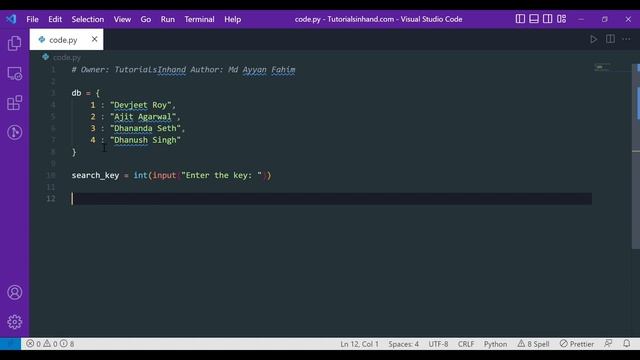Split the editor to the right

pos(610,39)
